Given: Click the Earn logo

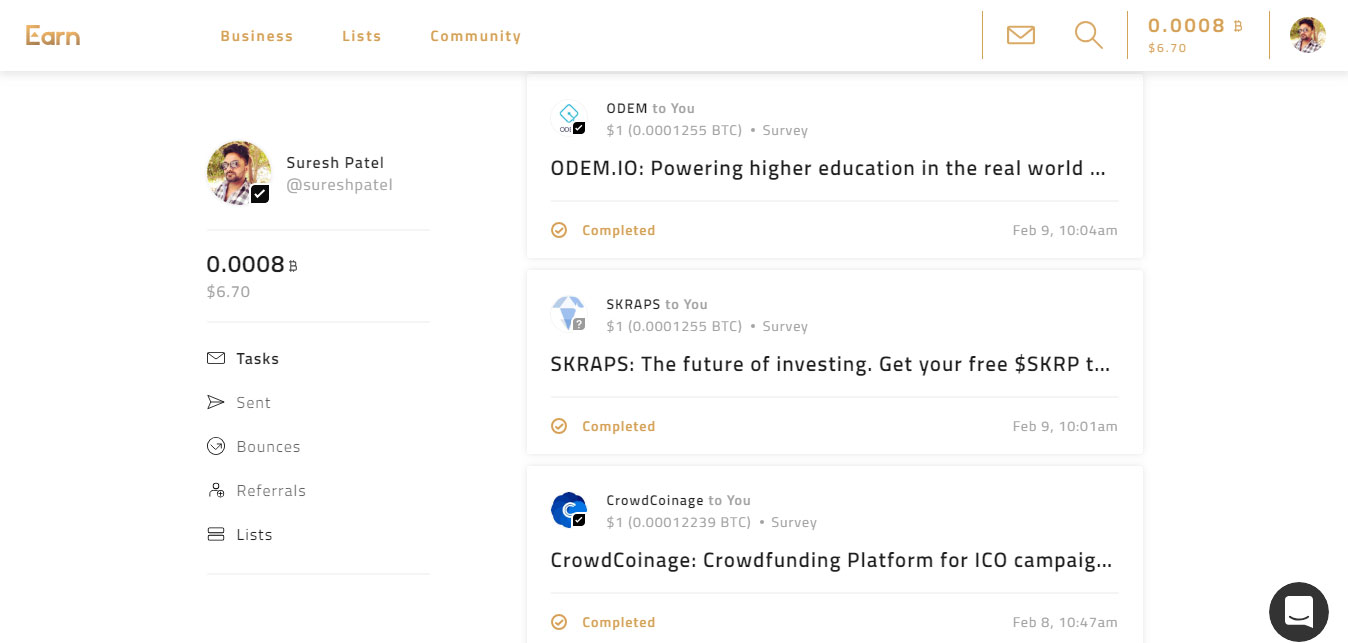Looking at the screenshot, I should [x=53, y=35].
